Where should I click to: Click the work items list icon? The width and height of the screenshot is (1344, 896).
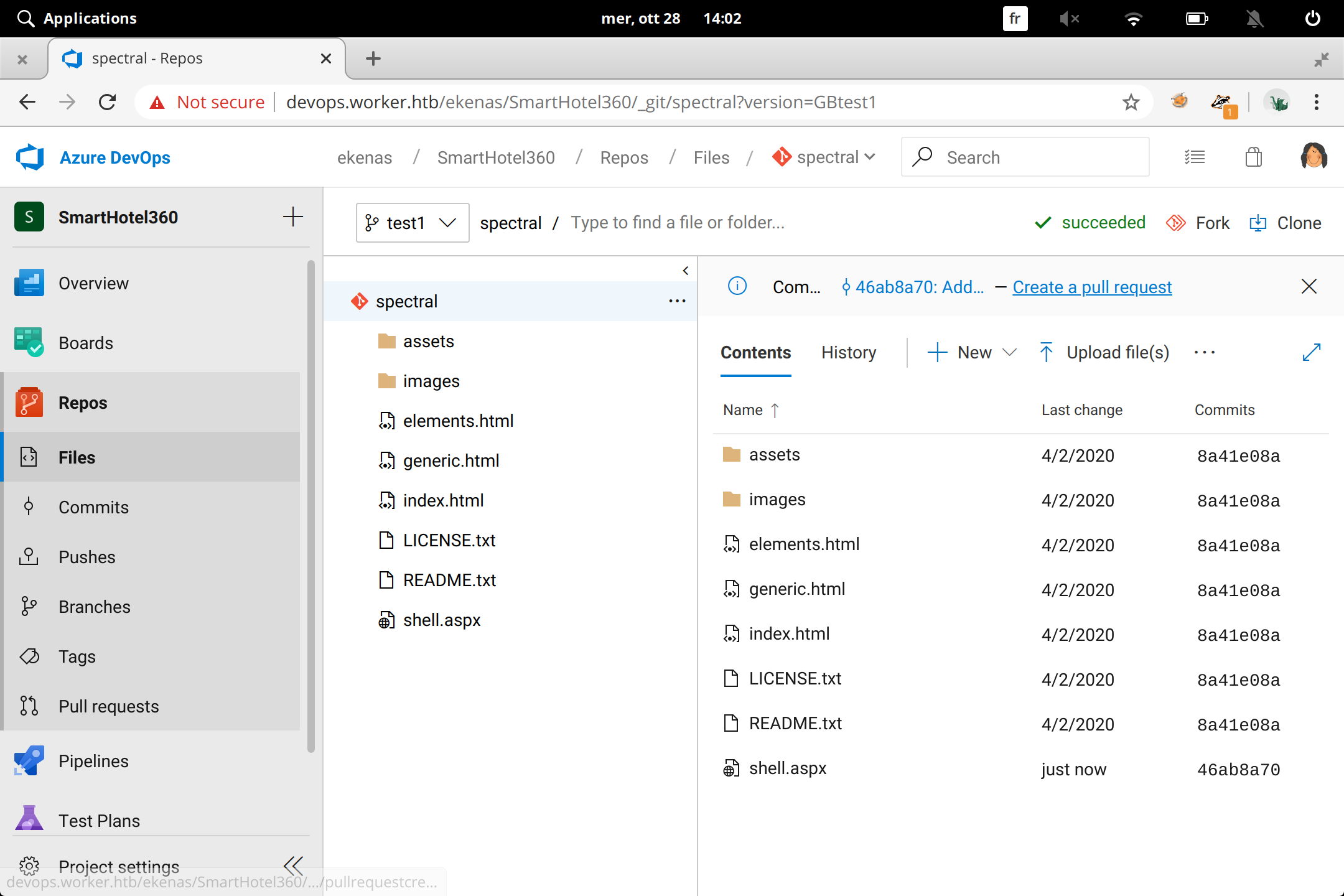1194,157
